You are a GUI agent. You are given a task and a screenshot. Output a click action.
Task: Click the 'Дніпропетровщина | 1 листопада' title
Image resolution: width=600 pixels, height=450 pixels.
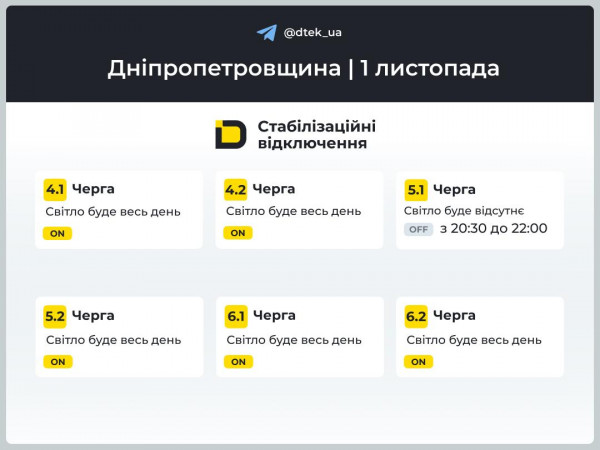tap(304, 69)
